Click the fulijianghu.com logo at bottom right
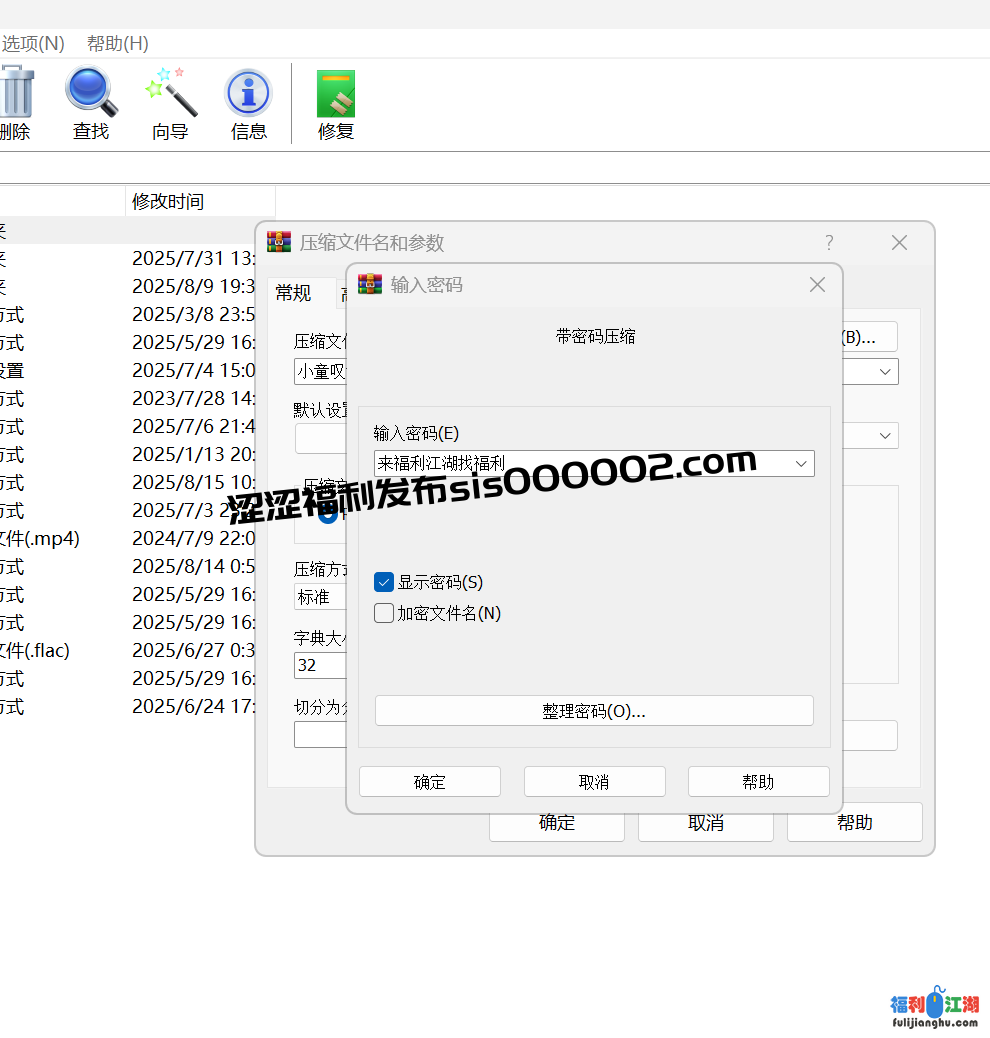990x1038 pixels. pos(934,1004)
